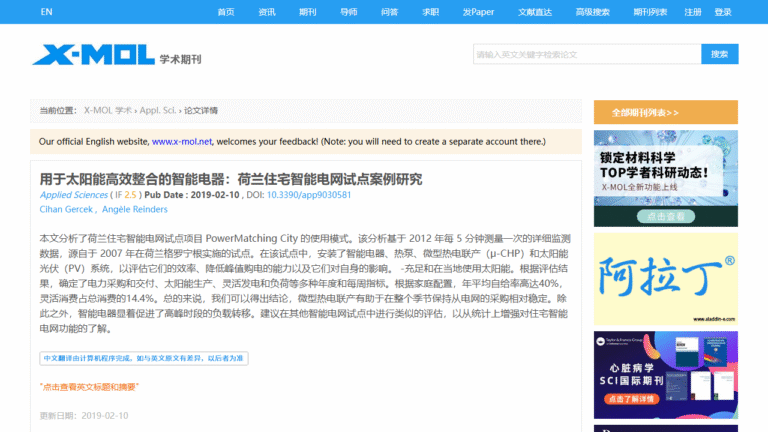Click 点击查看英文标题和摘要 link
Image resolution: width=768 pixels, height=432 pixels.
pyautogui.click(x=89, y=387)
